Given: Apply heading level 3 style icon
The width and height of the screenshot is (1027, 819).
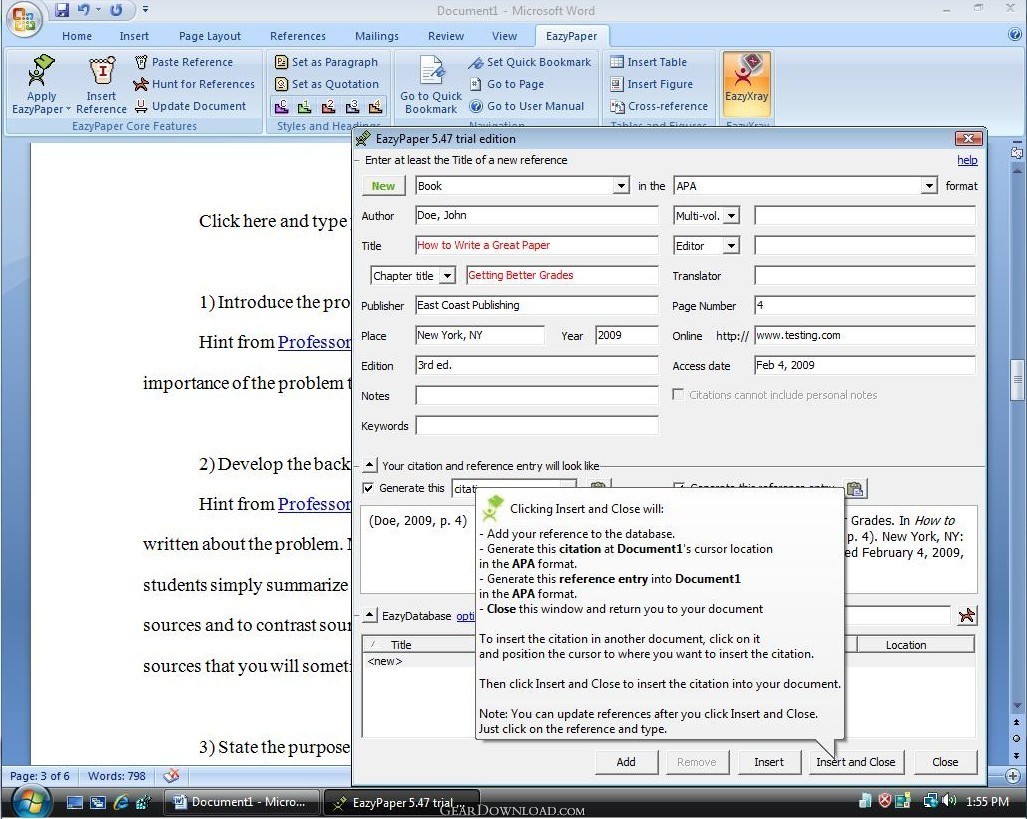Looking at the screenshot, I should point(352,106).
